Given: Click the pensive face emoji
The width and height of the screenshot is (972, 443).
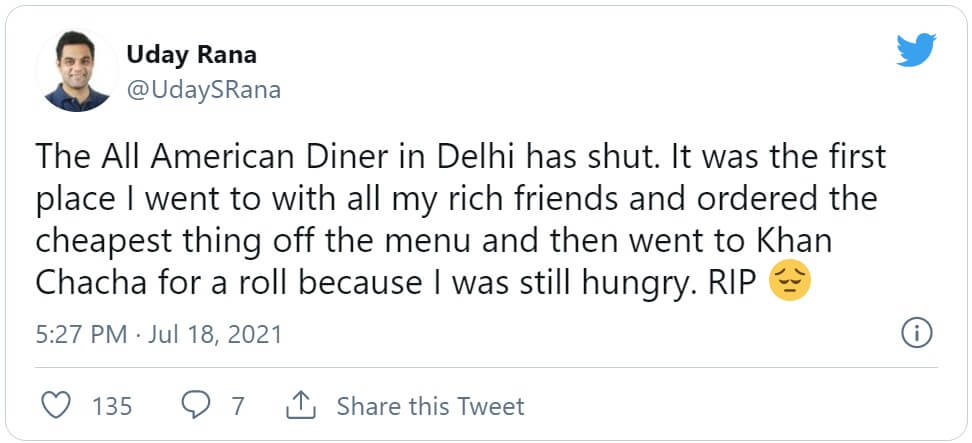Looking at the screenshot, I should [x=788, y=283].
